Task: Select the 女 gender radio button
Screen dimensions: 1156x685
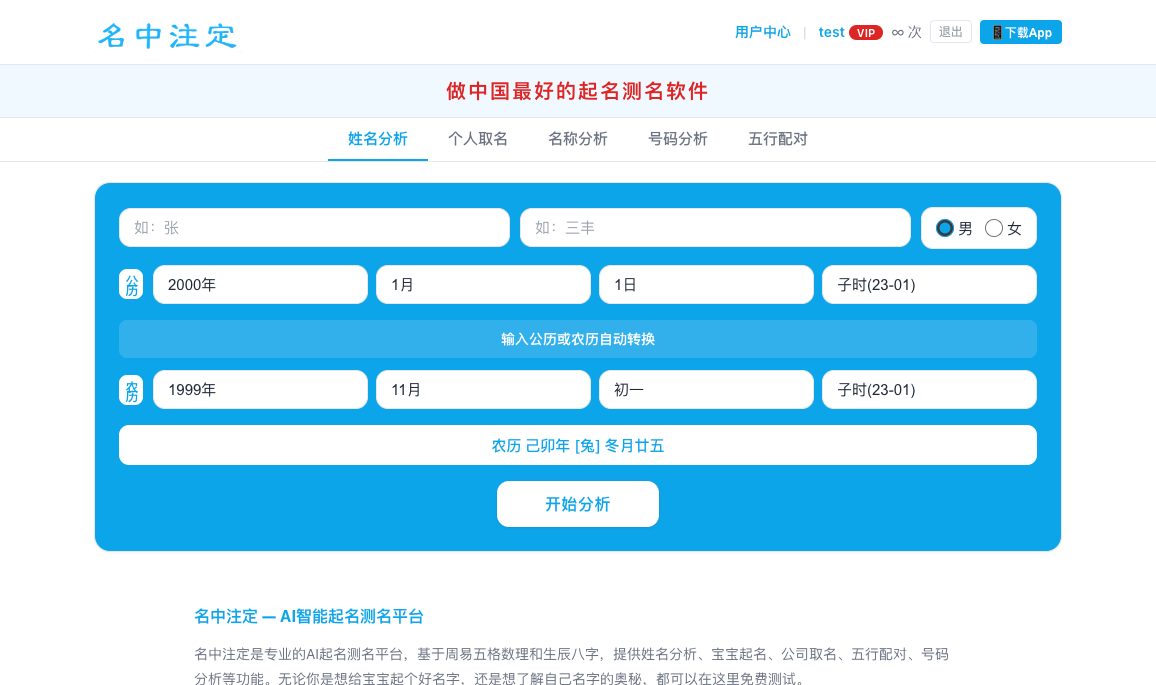Action: point(994,228)
